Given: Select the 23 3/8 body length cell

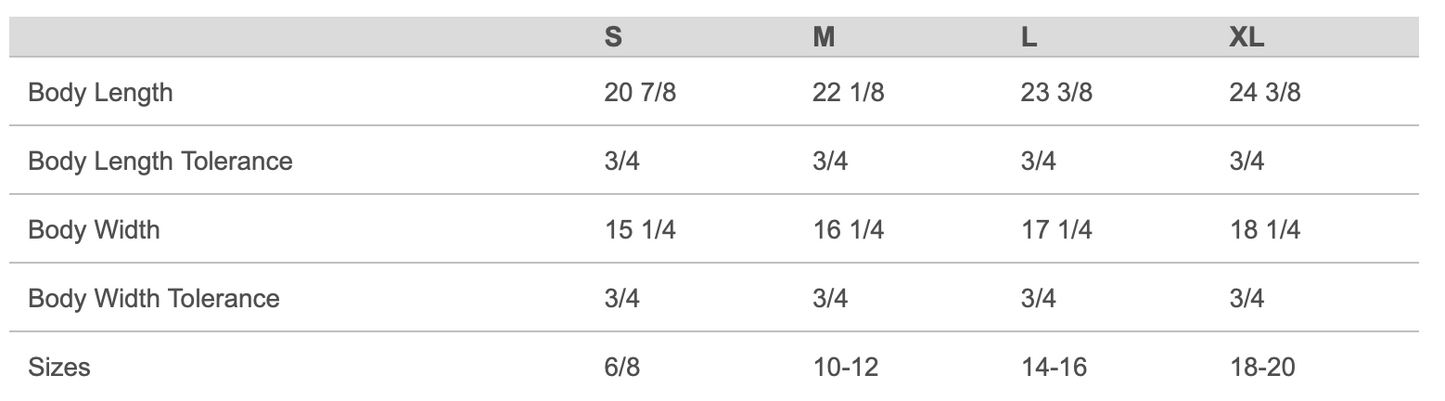Looking at the screenshot, I should [1056, 93].
